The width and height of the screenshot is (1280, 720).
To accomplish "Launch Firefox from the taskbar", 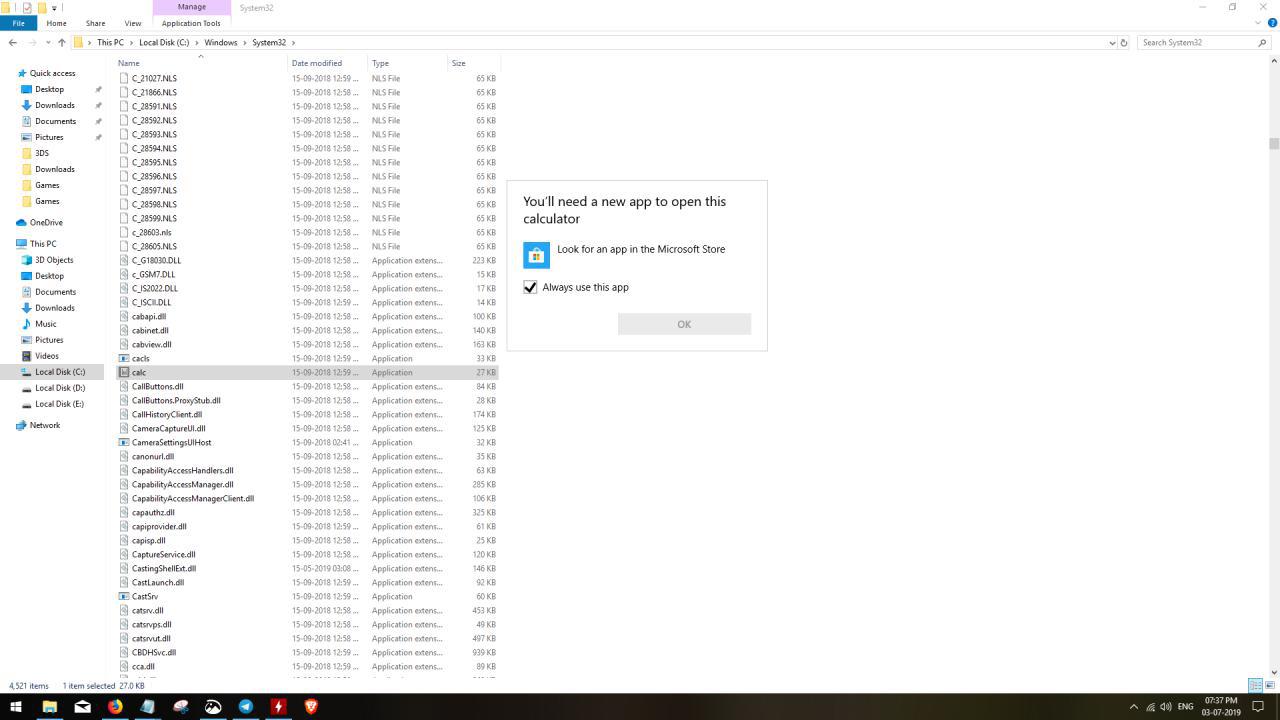I will (115, 706).
